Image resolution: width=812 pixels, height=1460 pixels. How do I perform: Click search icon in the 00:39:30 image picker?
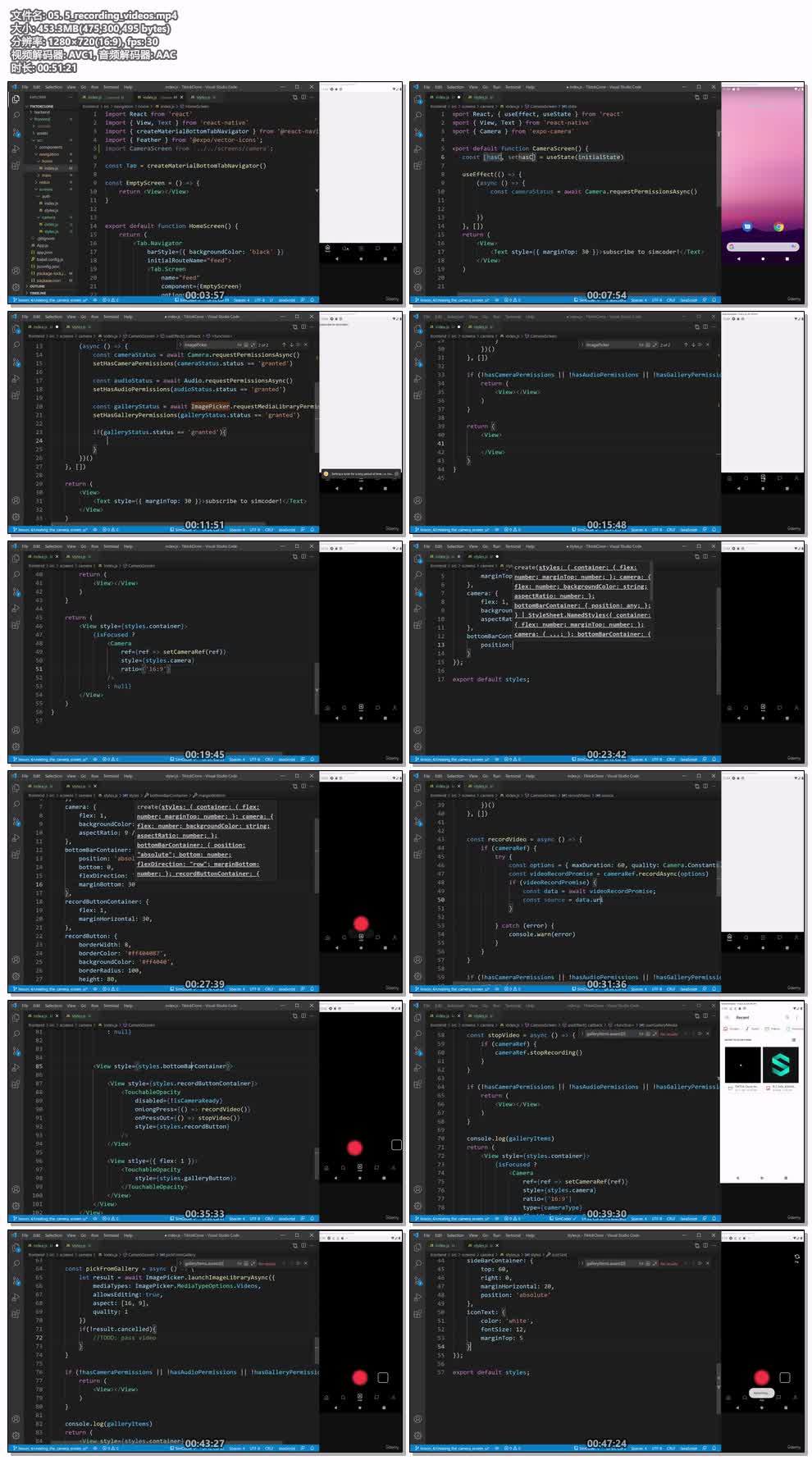pos(787,1018)
